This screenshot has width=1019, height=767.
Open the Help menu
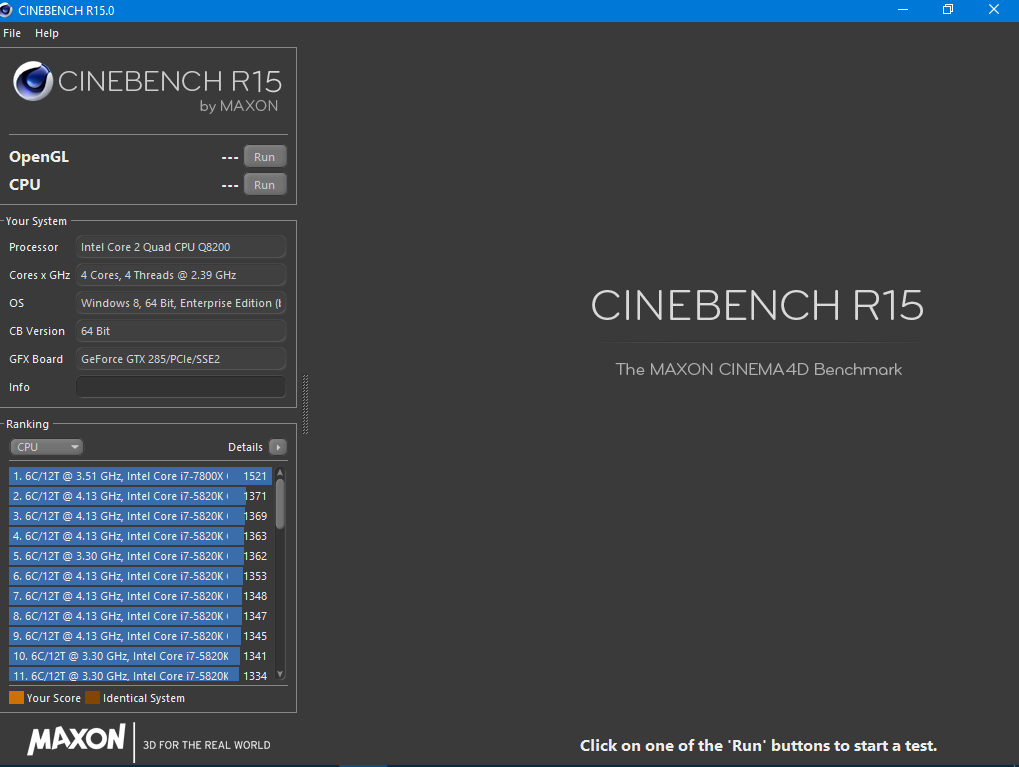[x=47, y=33]
